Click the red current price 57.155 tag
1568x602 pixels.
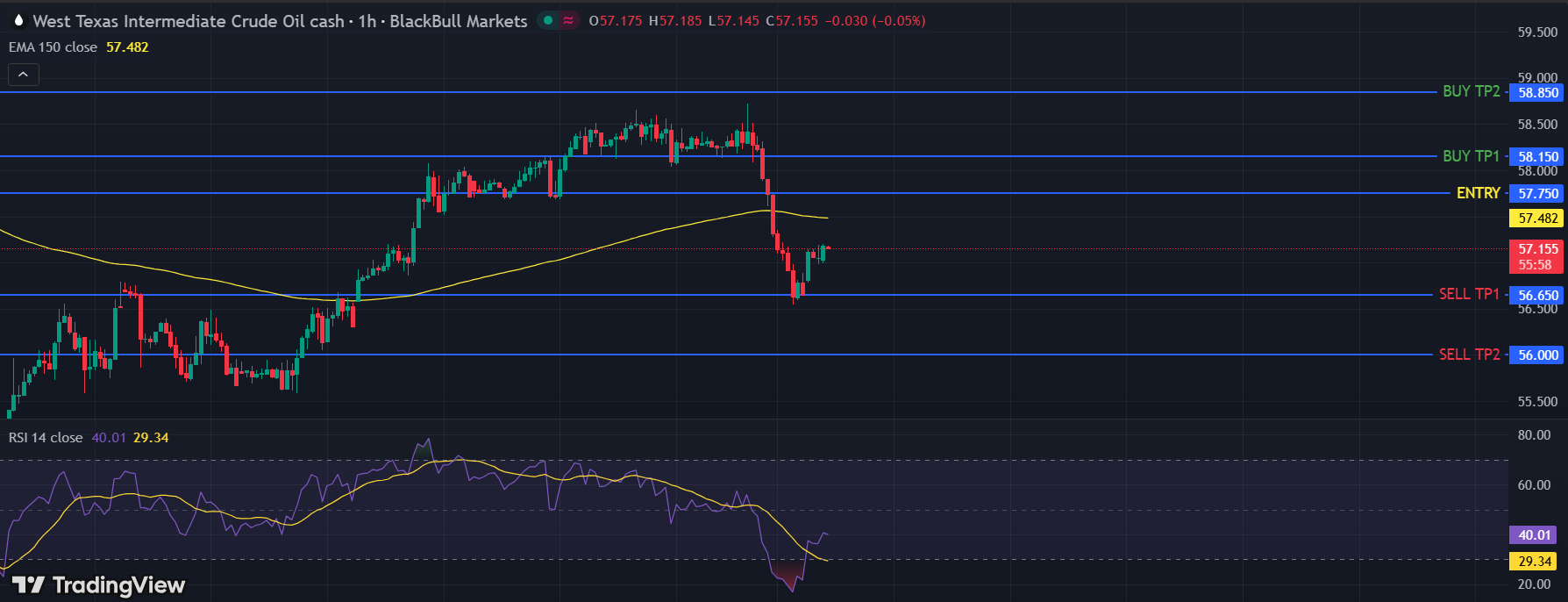click(x=1538, y=256)
